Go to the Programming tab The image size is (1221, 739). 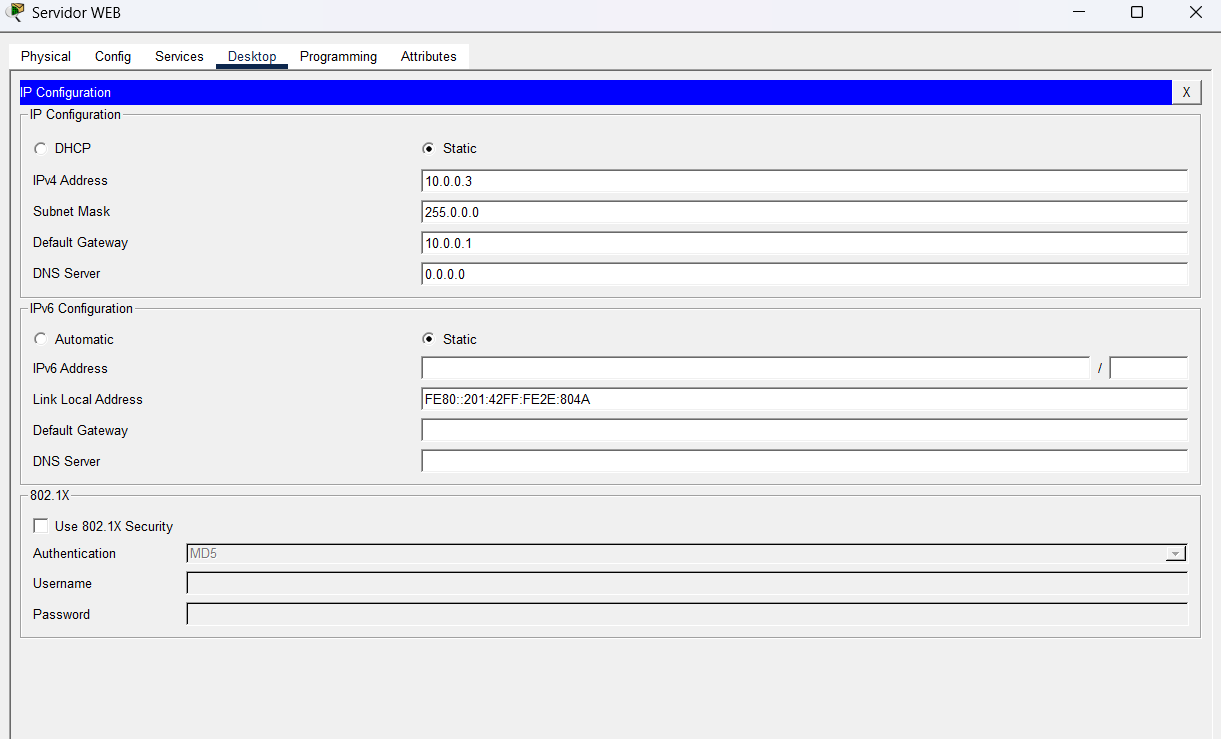pyautogui.click(x=338, y=57)
